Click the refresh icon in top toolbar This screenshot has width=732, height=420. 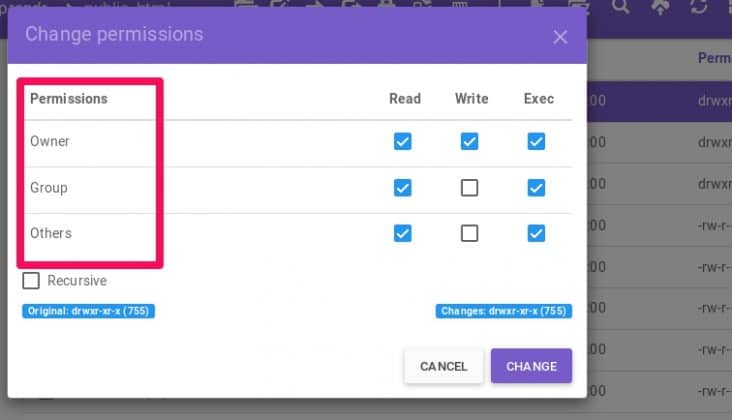click(700, 6)
